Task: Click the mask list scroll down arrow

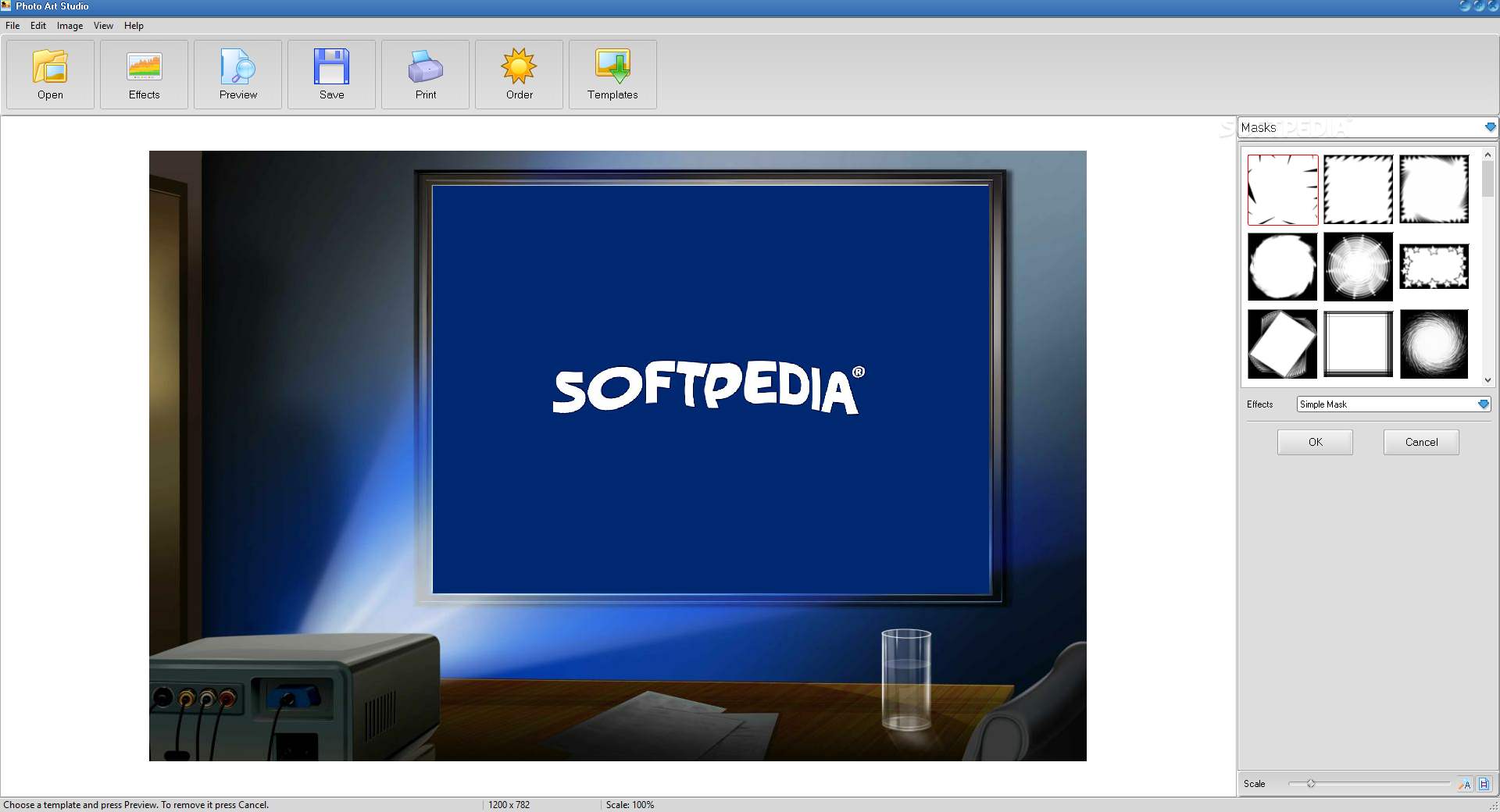Action: tap(1487, 380)
